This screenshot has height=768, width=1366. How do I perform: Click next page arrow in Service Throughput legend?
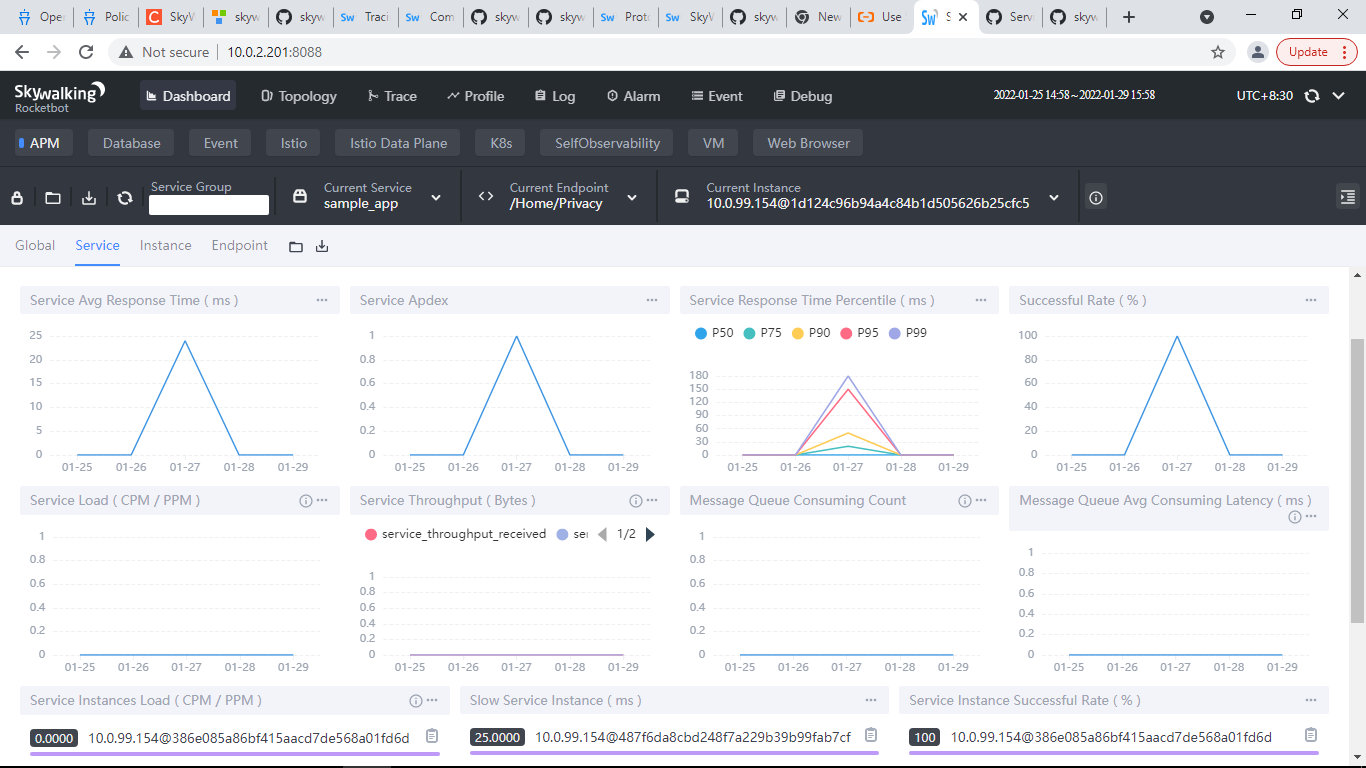pos(650,534)
